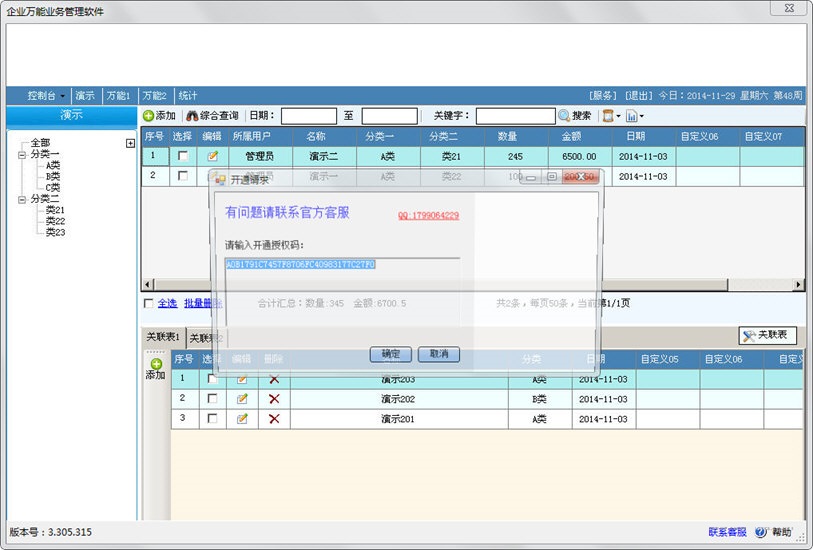This screenshot has height=550, width=813.
Task: Click the 关联表 tools button
Action: [767, 335]
